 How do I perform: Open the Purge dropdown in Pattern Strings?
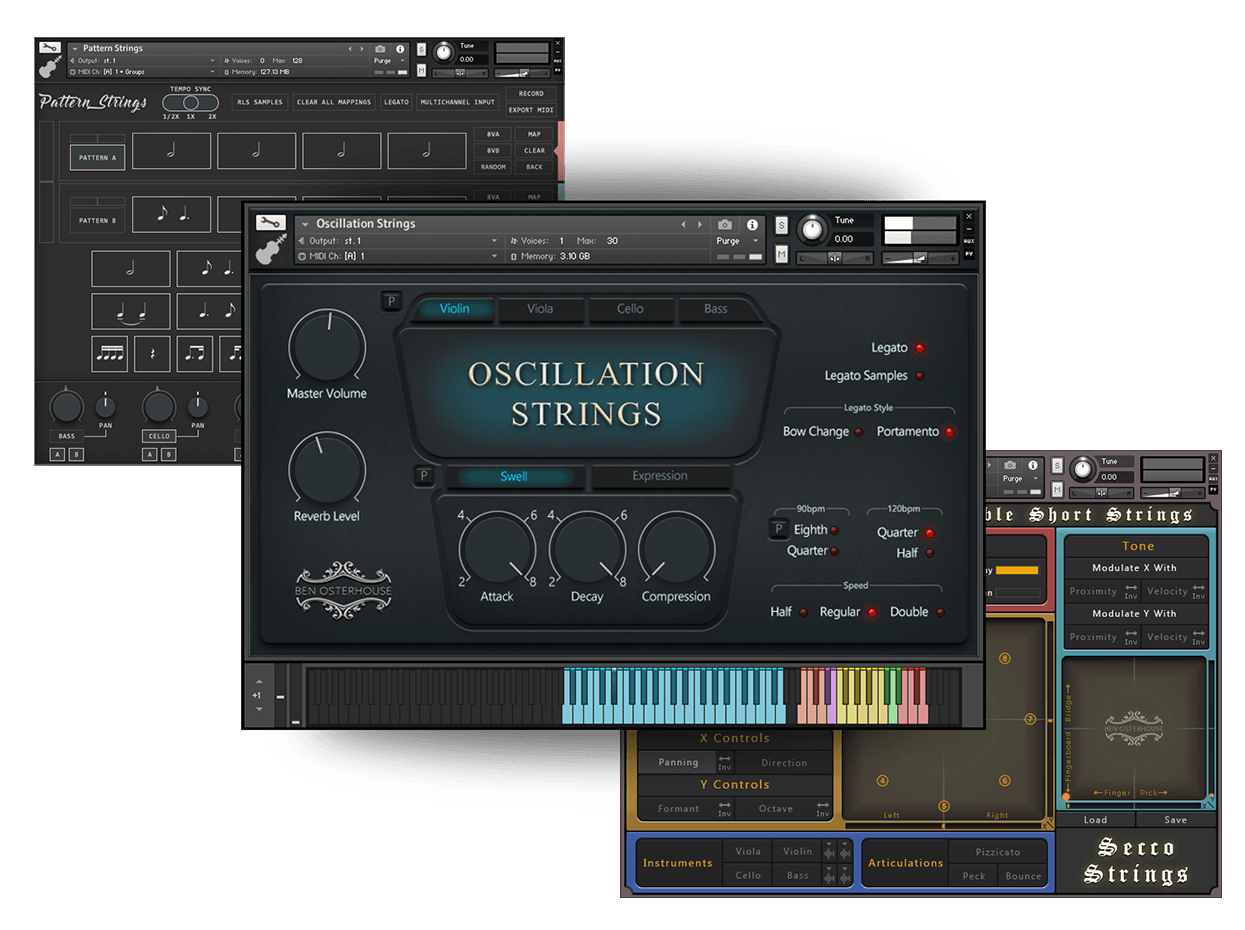tap(390, 60)
